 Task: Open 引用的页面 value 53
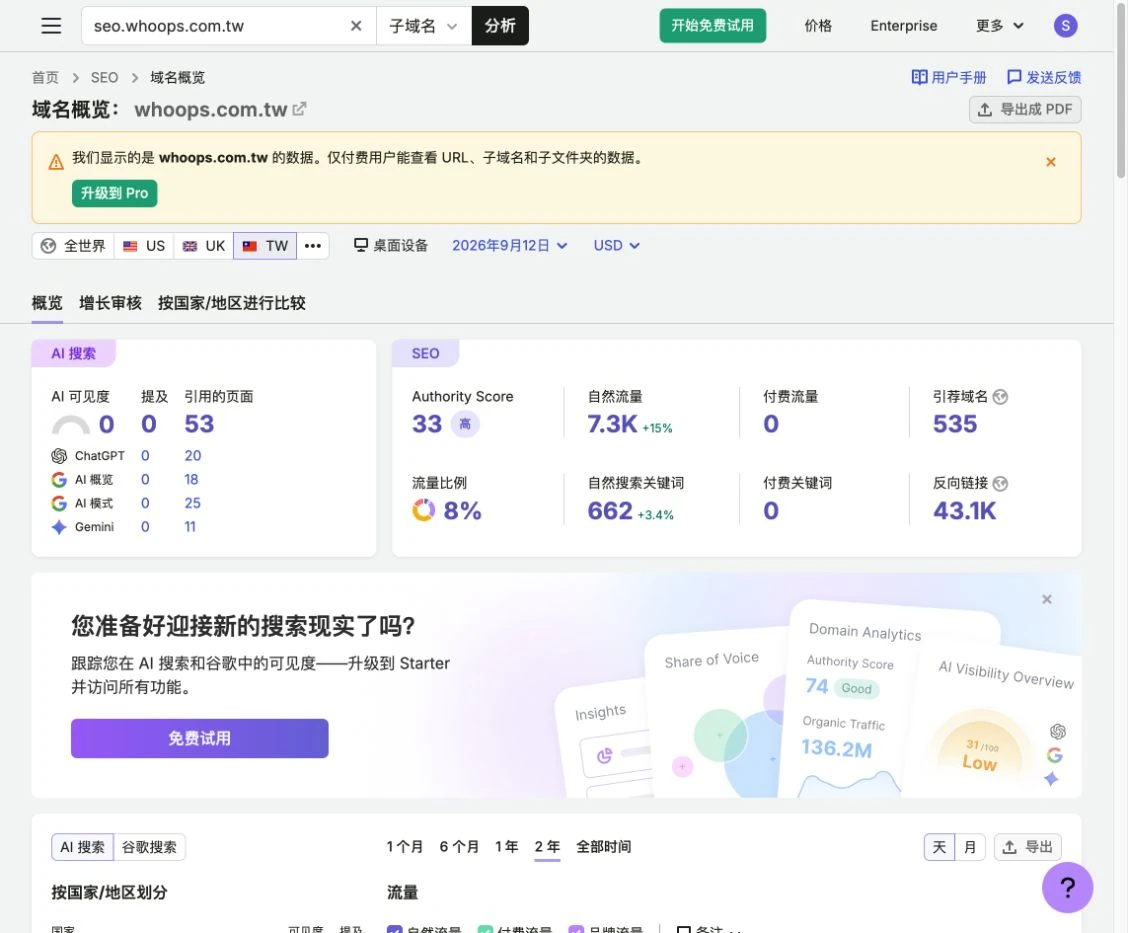(199, 424)
